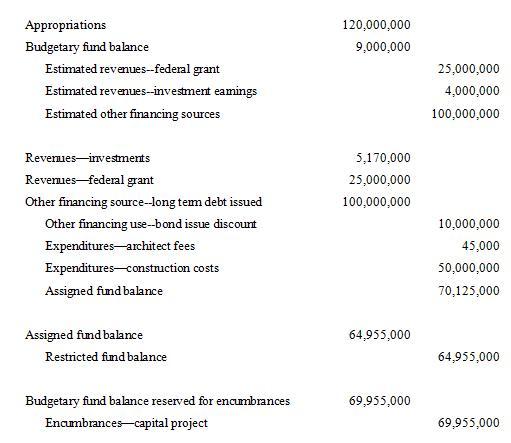Click the Restricted fund balance label
The image size is (511, 443).
[106, 357]
